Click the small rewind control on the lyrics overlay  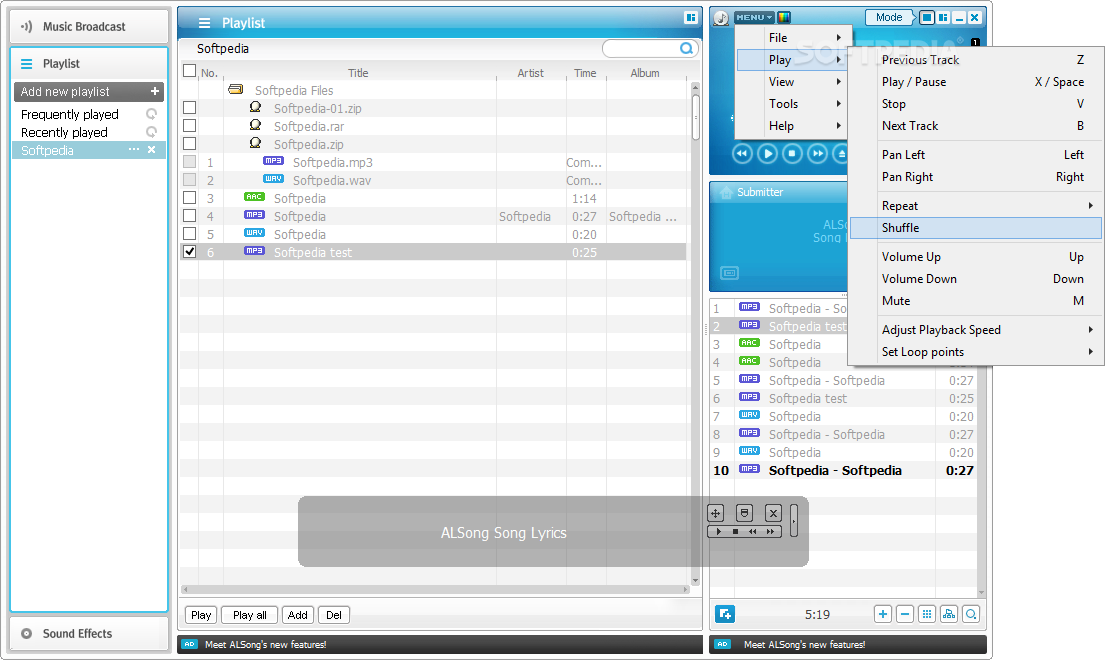(x=753, y=532)
